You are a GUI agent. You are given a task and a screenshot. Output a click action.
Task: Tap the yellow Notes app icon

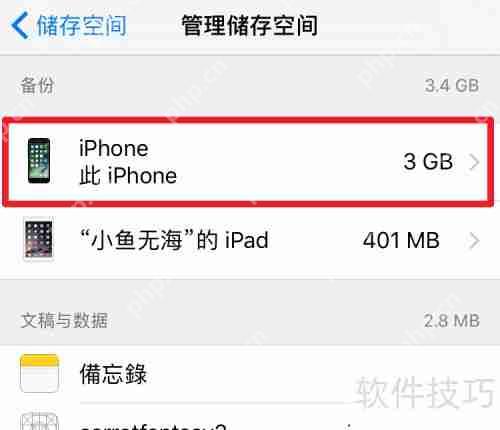tap(39, 373)
